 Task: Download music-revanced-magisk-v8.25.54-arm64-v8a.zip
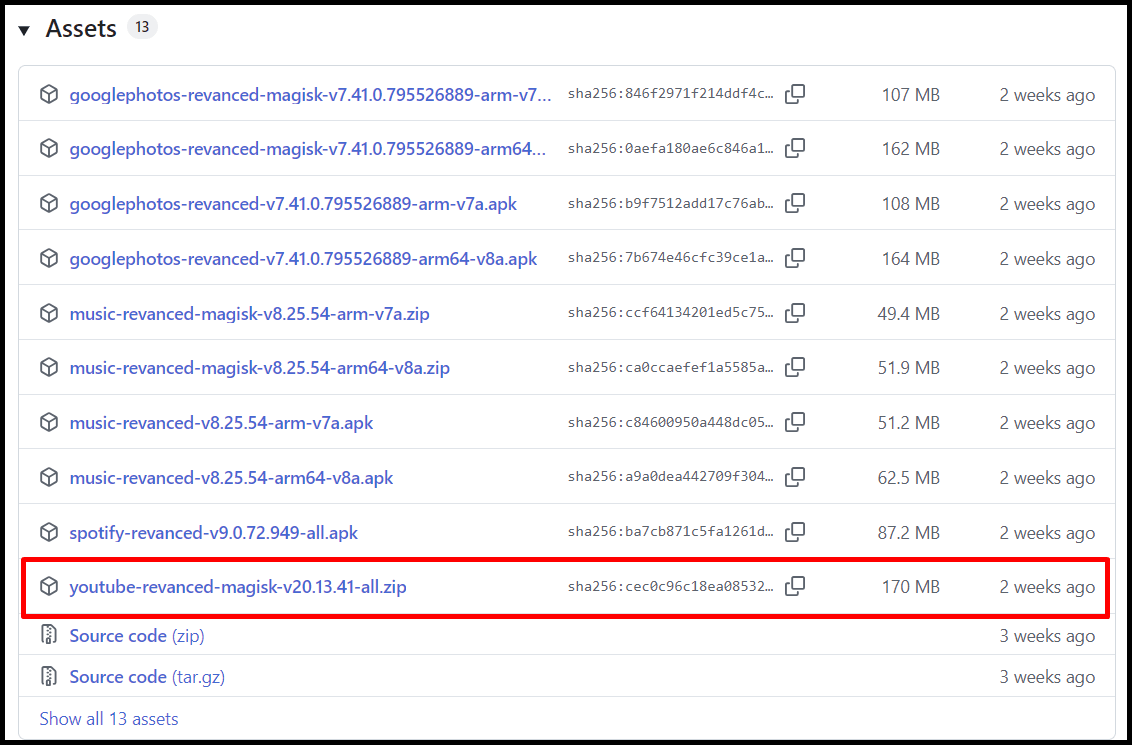click(259, 367)
